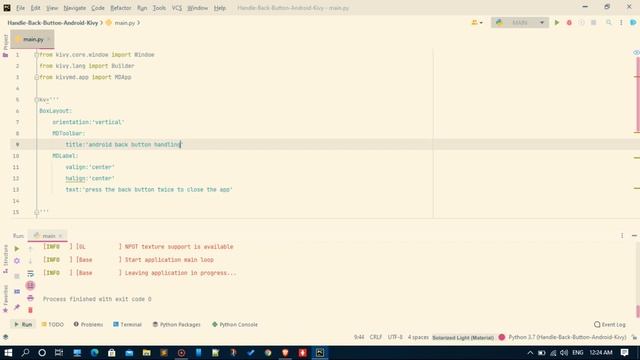Open the TODO tool window
Viewport: 640px width, 360px height.
53,324
